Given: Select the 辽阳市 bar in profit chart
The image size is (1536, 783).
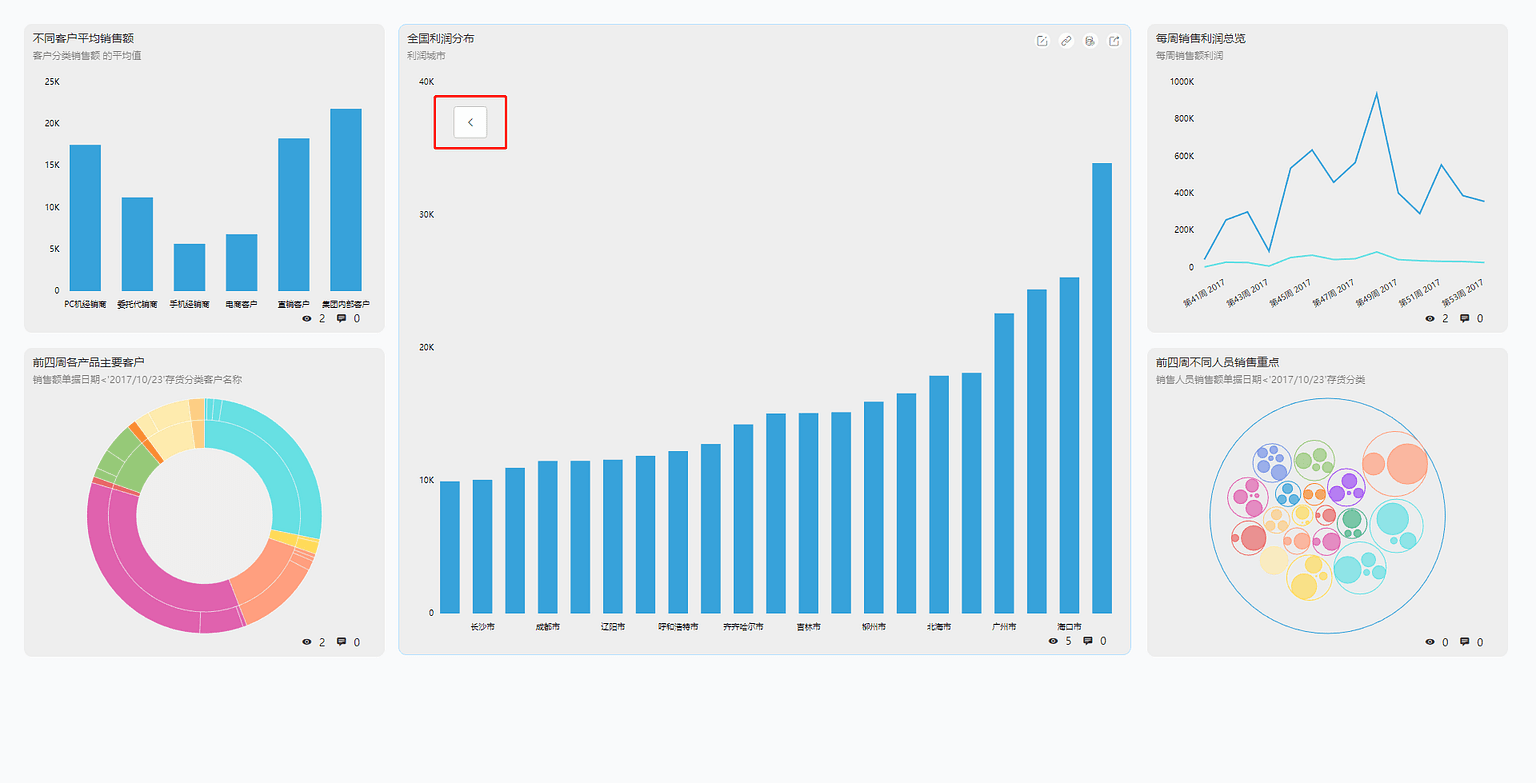Looking at the screenshot, I should coord(613,537).
